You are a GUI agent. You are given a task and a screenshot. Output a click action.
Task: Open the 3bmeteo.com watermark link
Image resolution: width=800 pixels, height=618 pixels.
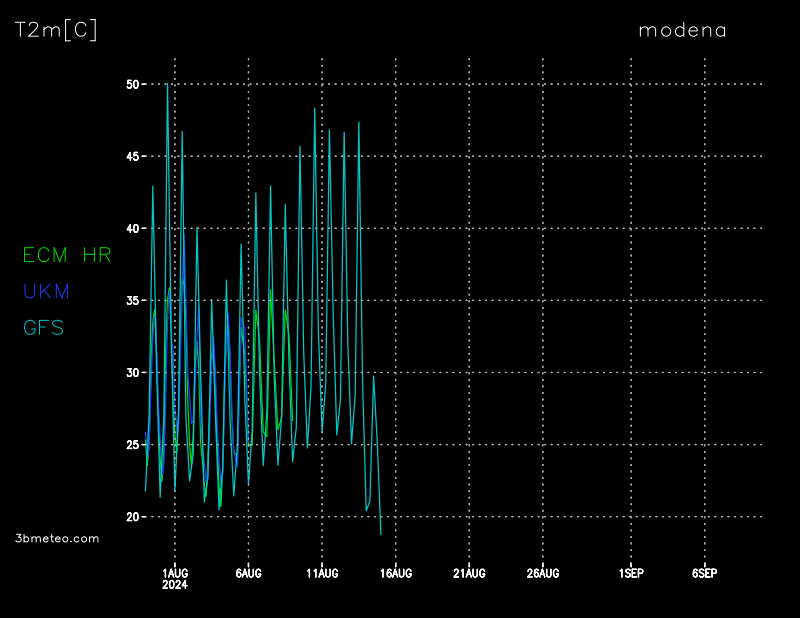tap(57, 538)
